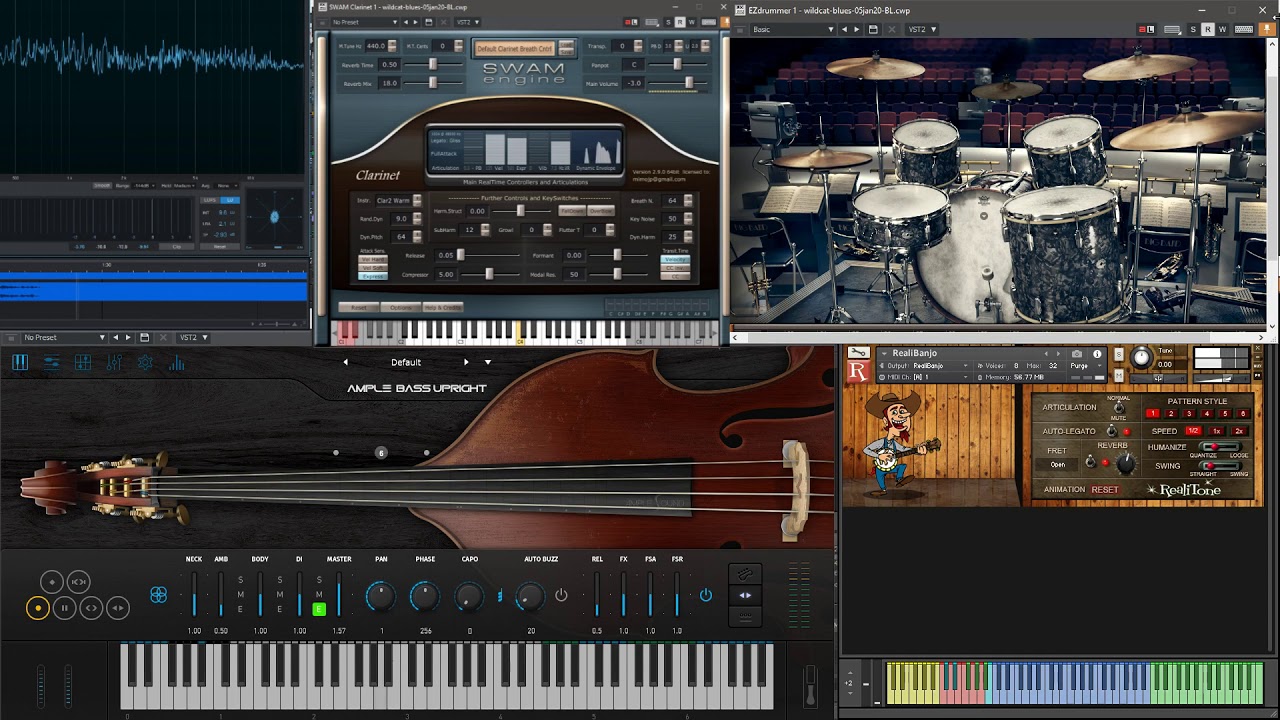Select pattern style 4 in RealiBanjo
1280x720 pixels.
click(1207, 414)
